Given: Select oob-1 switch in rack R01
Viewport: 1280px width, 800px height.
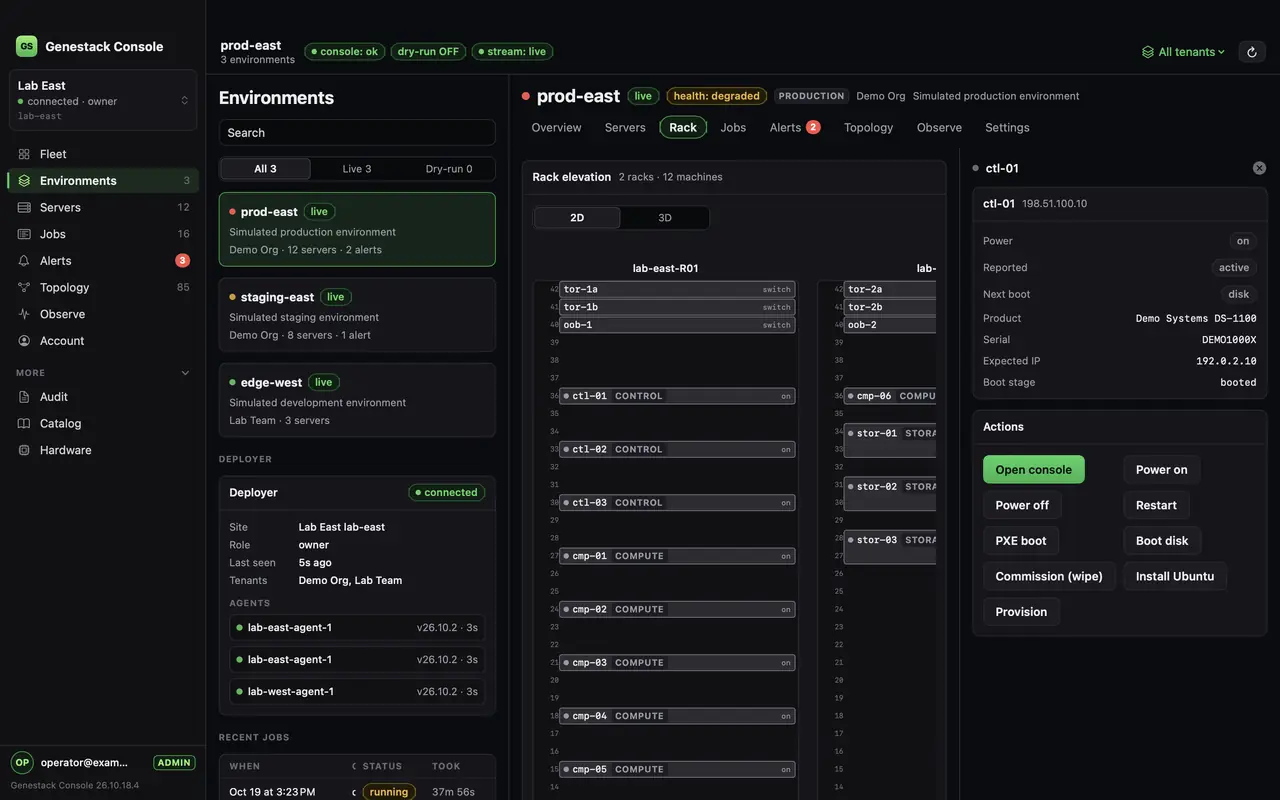Looking at the screenshot, I should coord(677,325).
